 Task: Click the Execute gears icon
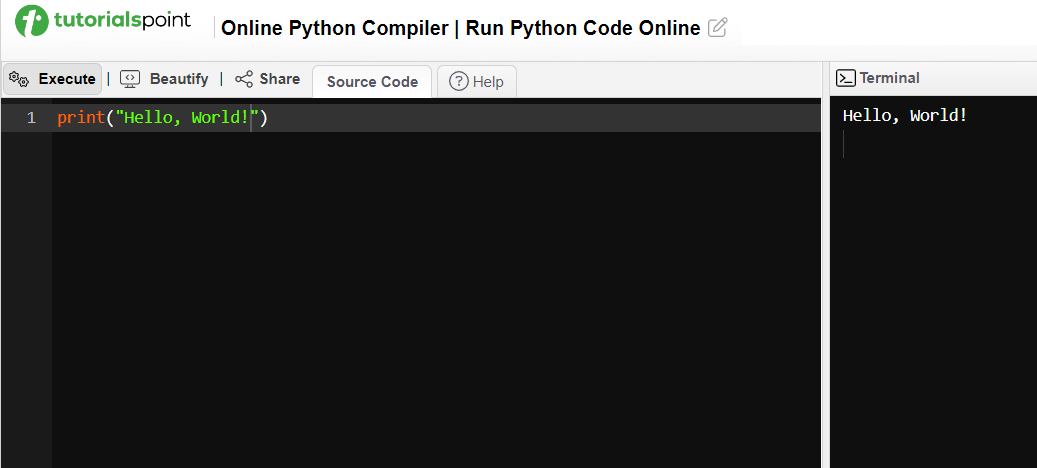point(19,79)
